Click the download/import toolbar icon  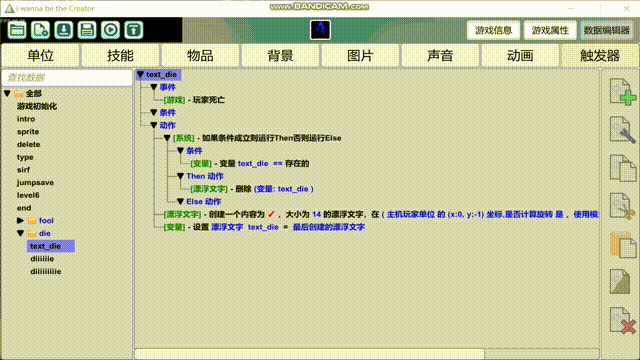(64, 30)
